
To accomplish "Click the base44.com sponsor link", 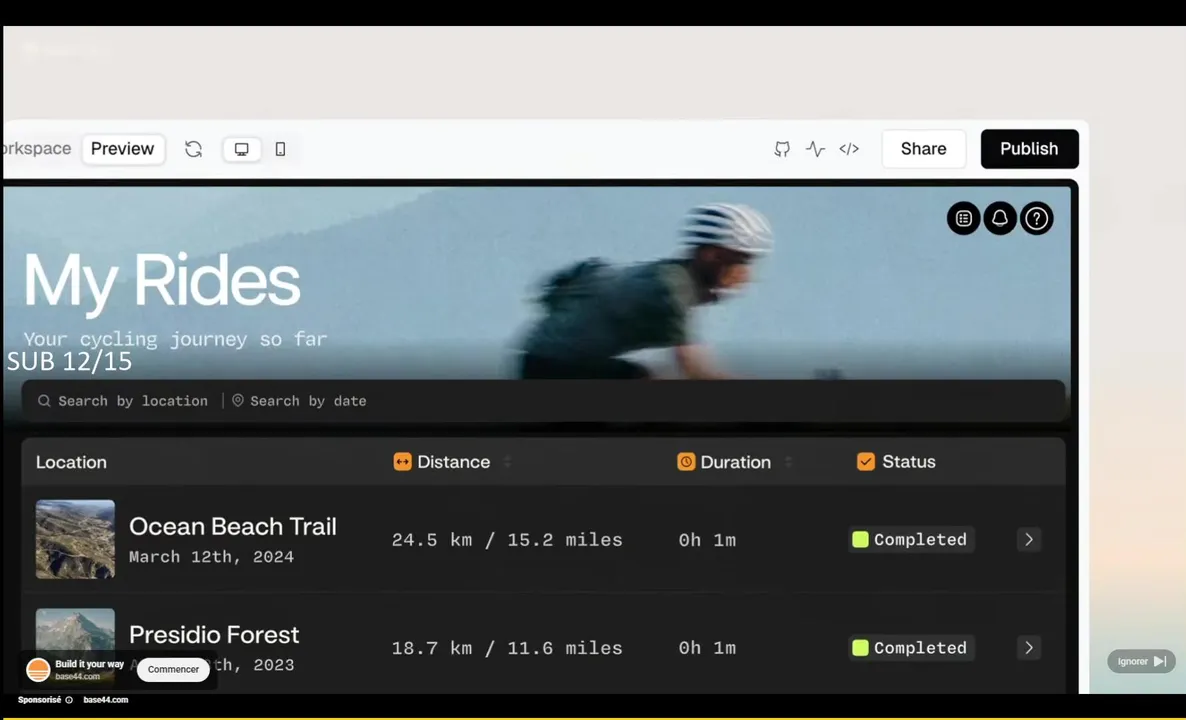I will click(106, 700).
